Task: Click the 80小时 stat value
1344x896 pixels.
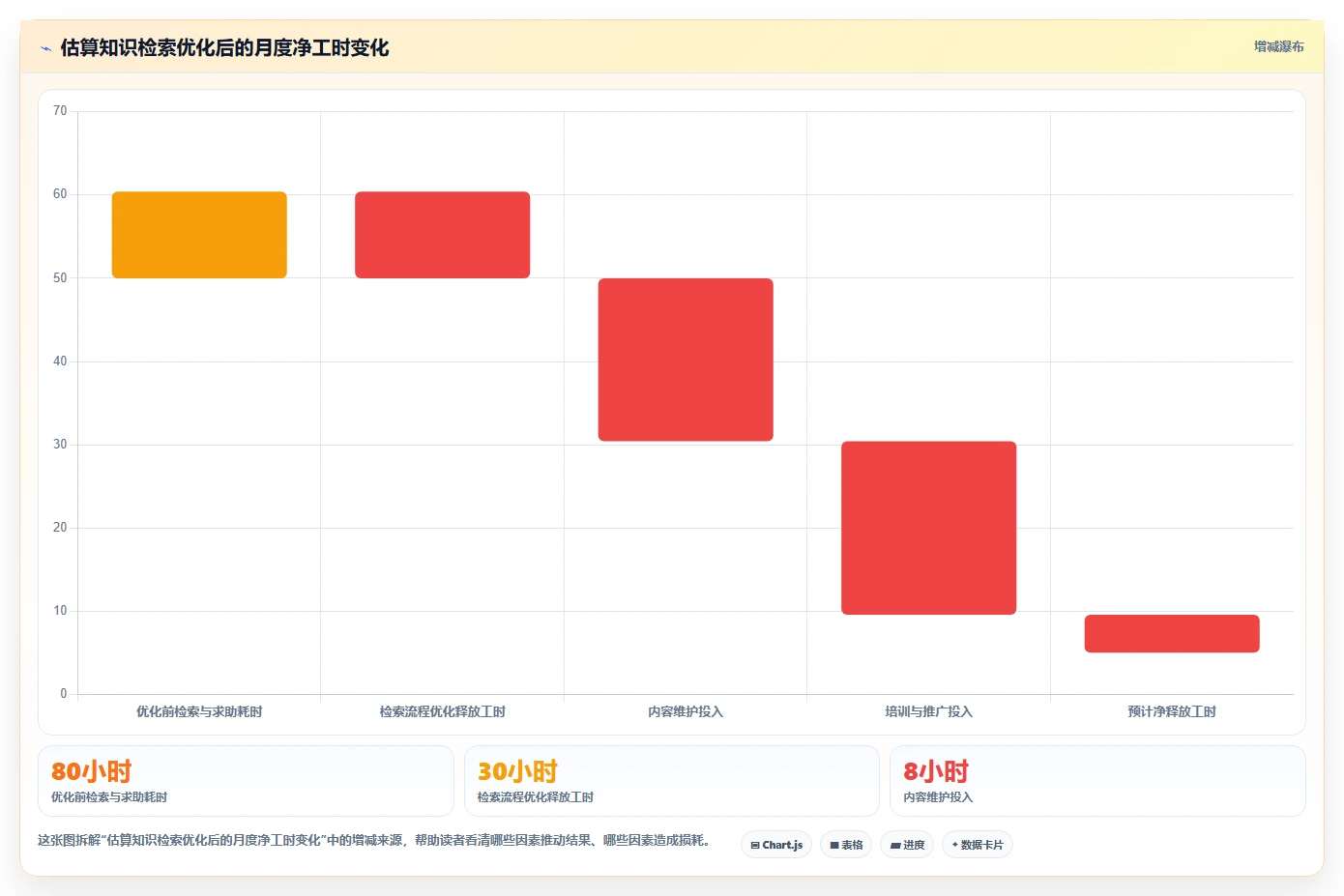Action: (x=91, y=771)
